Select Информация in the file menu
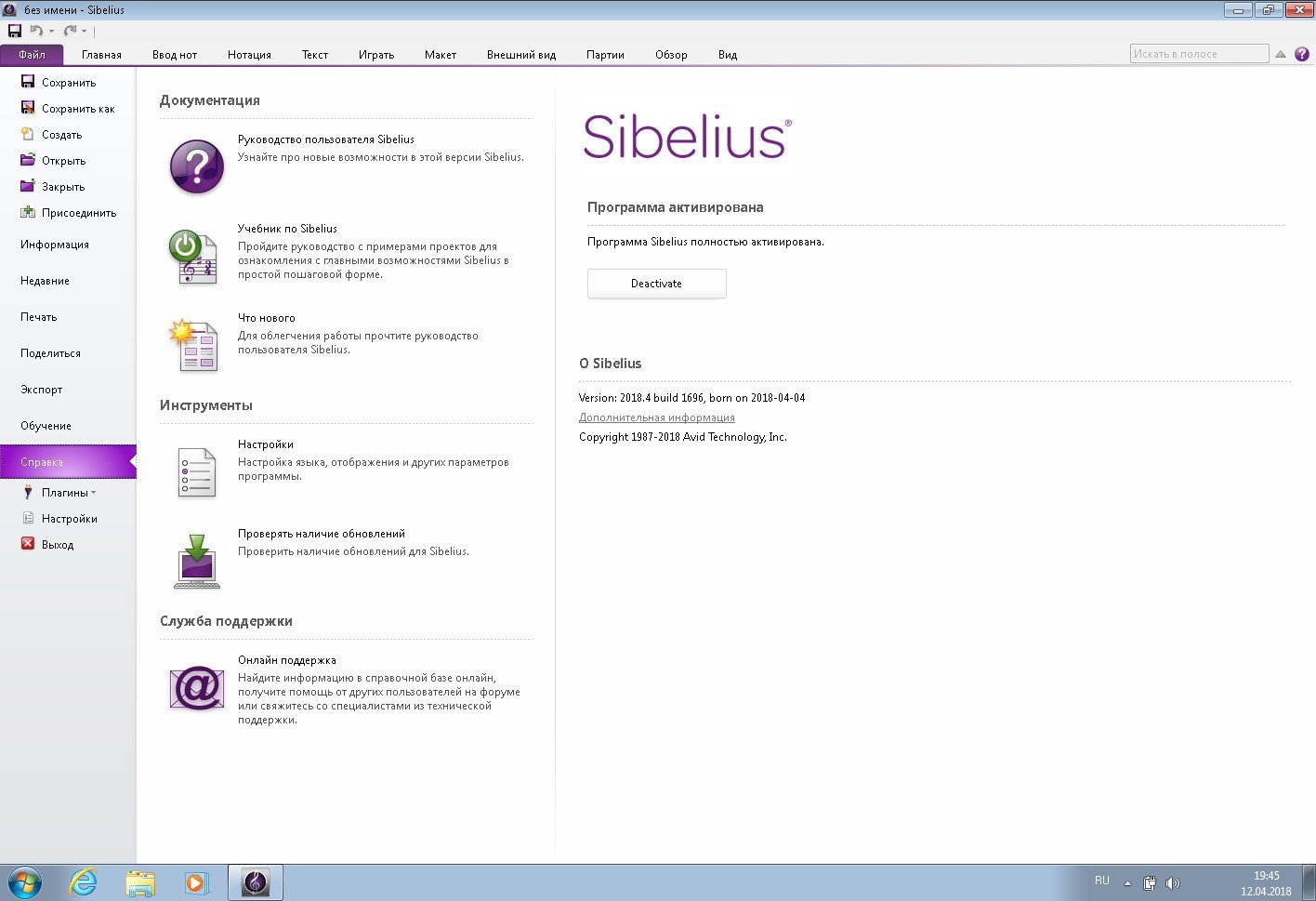Screen dimensions: 1316x901 [x=68, y=245]
